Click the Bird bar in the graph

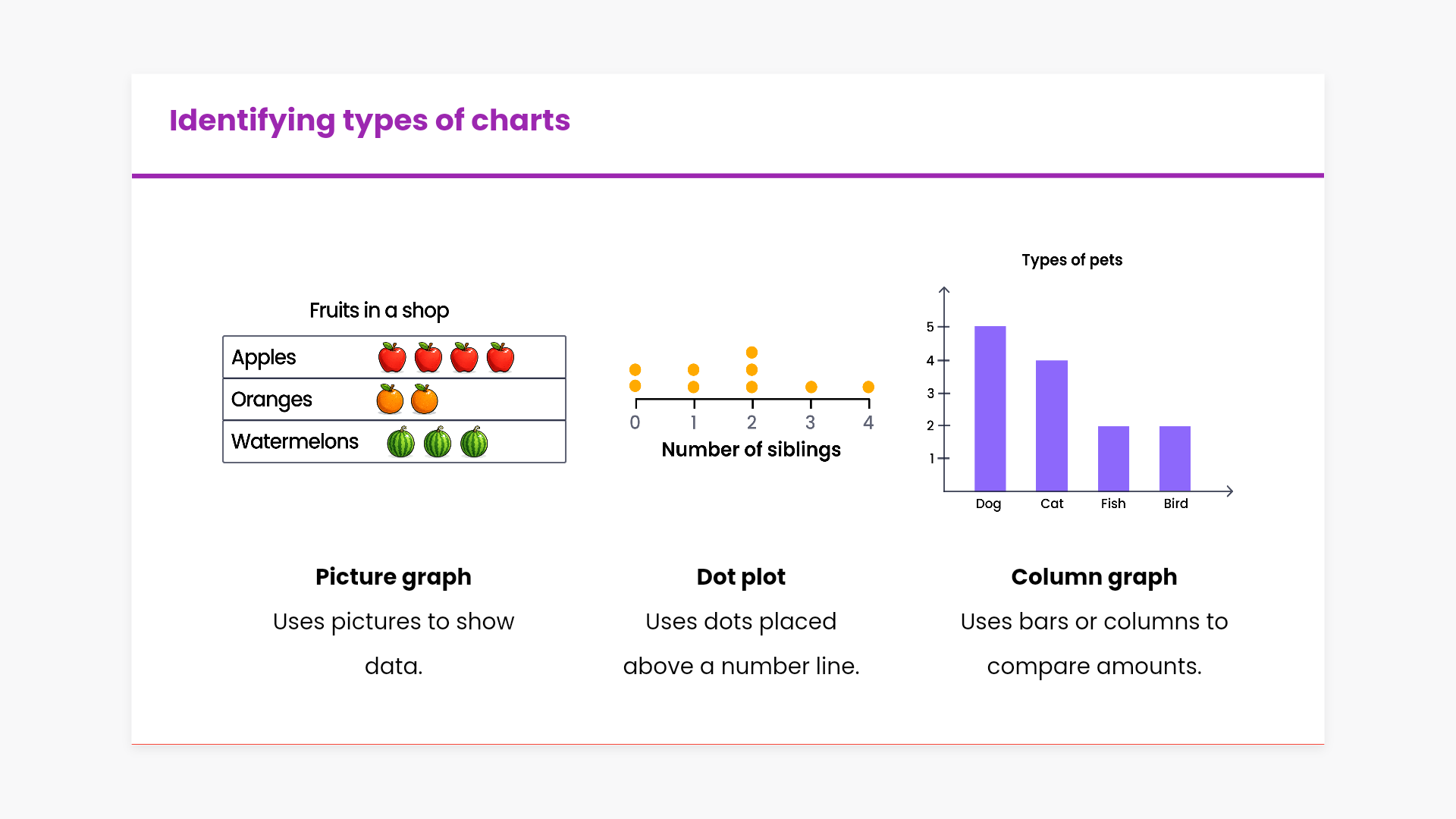point(1175,458)
